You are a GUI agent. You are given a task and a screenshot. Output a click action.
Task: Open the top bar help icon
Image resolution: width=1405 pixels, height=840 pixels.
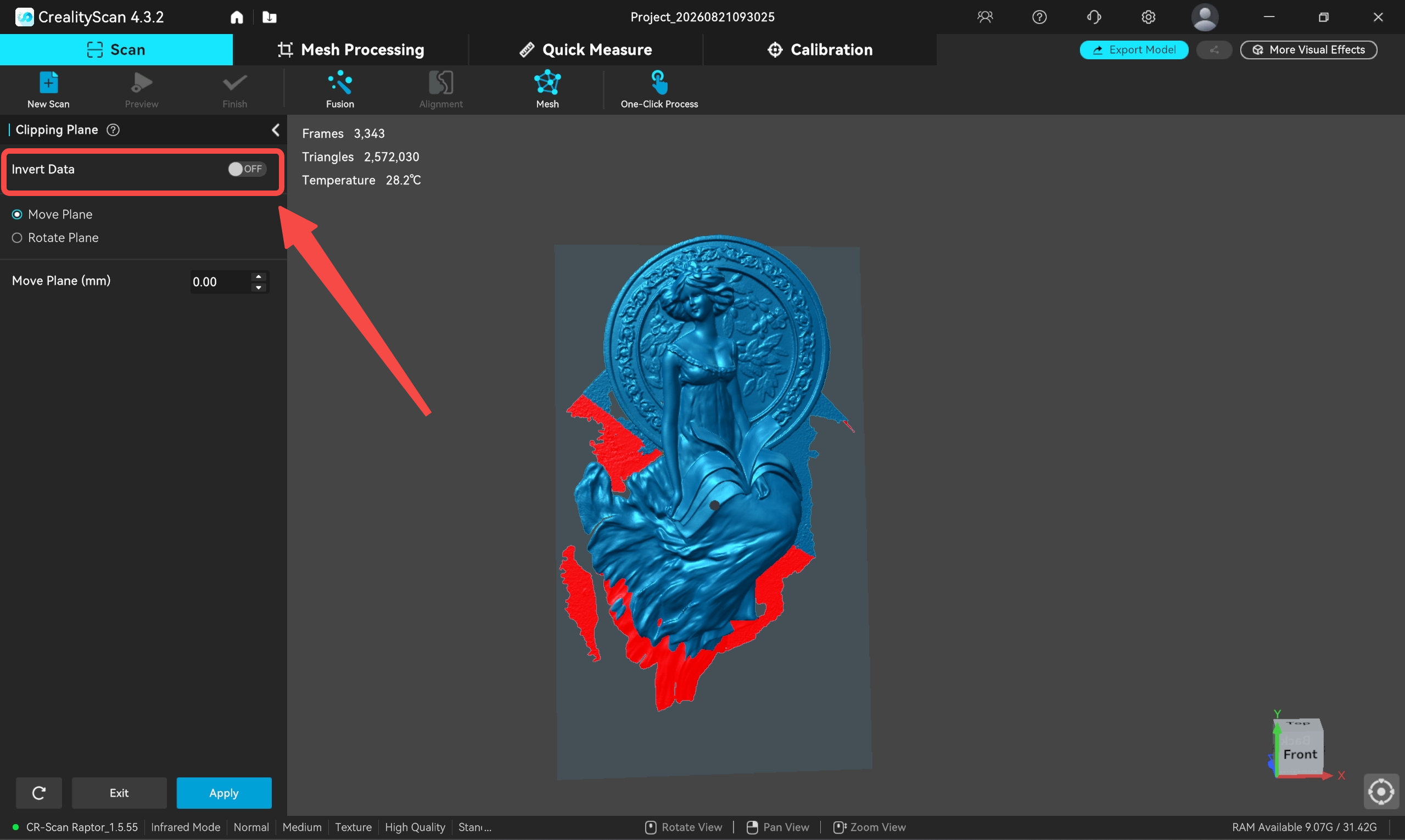coord(1039,17)
